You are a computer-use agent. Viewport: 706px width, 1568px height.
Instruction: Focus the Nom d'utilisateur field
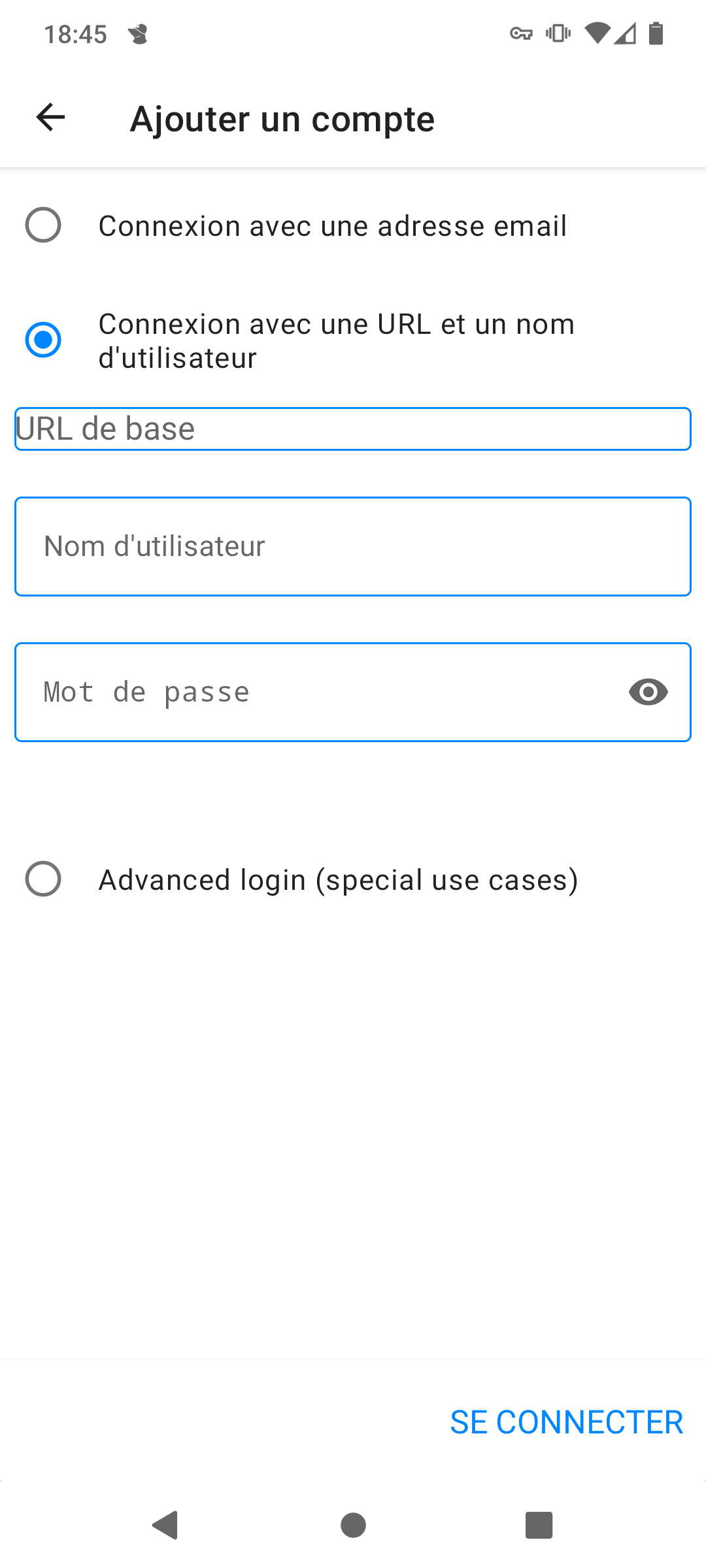click(353, 546)
